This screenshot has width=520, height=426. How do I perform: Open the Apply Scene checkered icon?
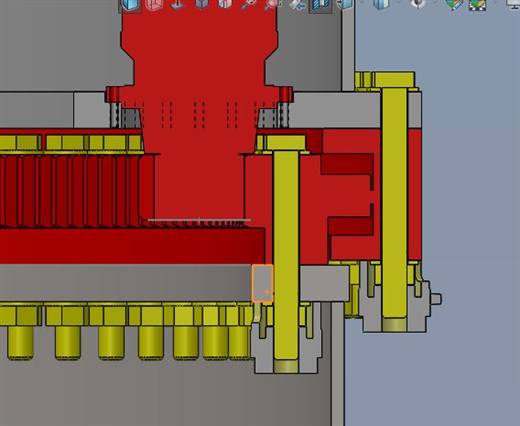tap(477, 5)
